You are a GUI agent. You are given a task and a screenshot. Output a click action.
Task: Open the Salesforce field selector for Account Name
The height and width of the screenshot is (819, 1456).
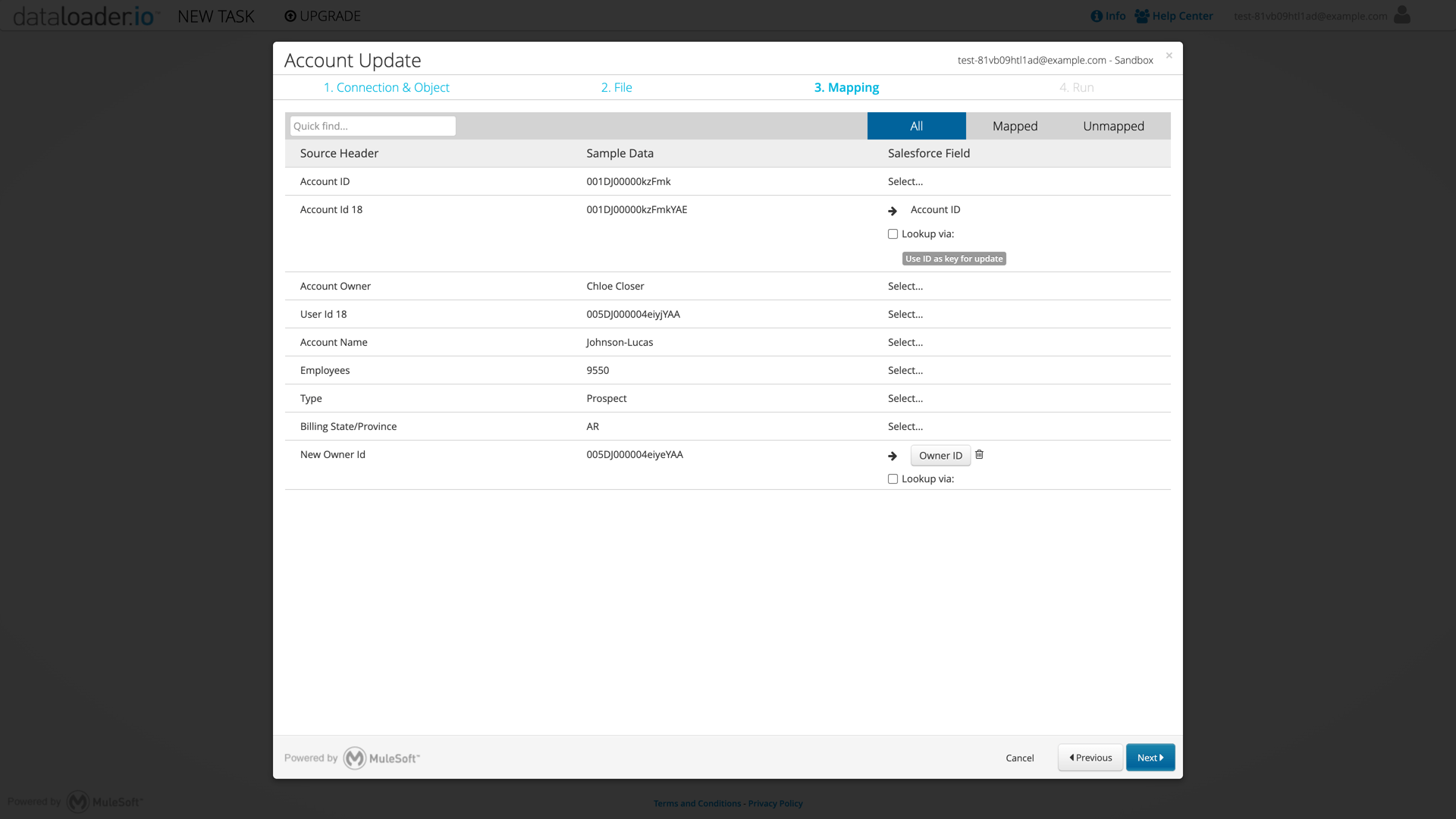click(905, 342)
